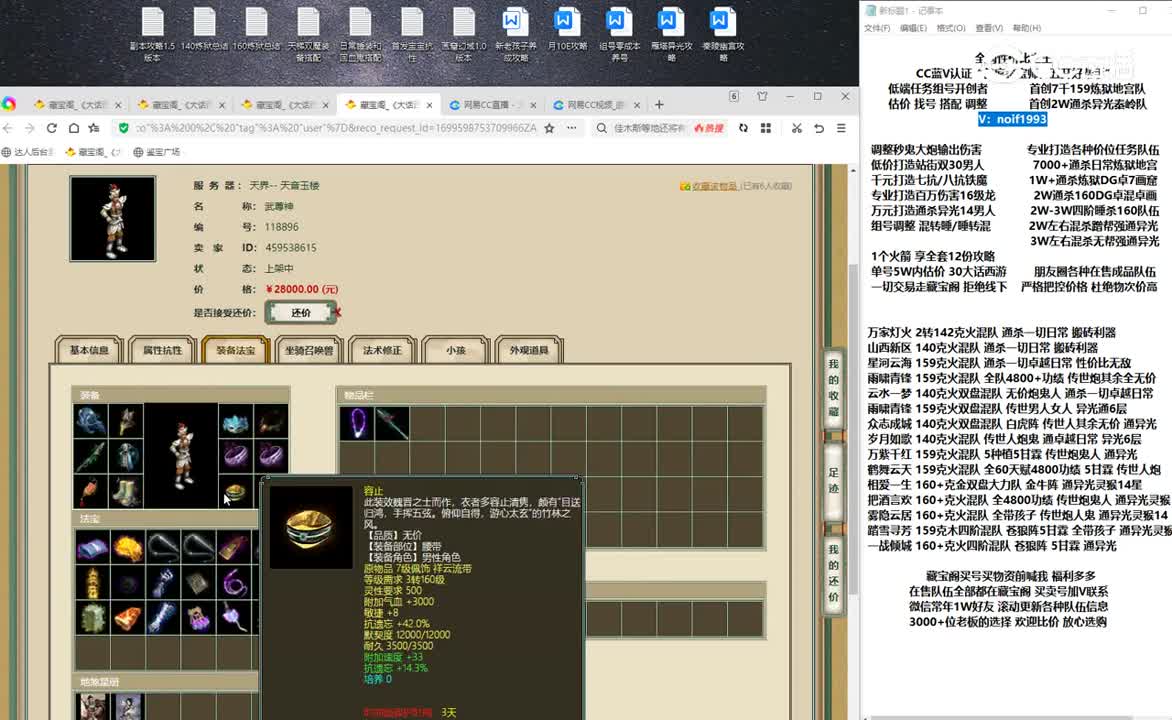Select the green spear in the inventory grid
Viewport: 1172px width, 720px height.
pyautogui.click(x=392, y=423)
